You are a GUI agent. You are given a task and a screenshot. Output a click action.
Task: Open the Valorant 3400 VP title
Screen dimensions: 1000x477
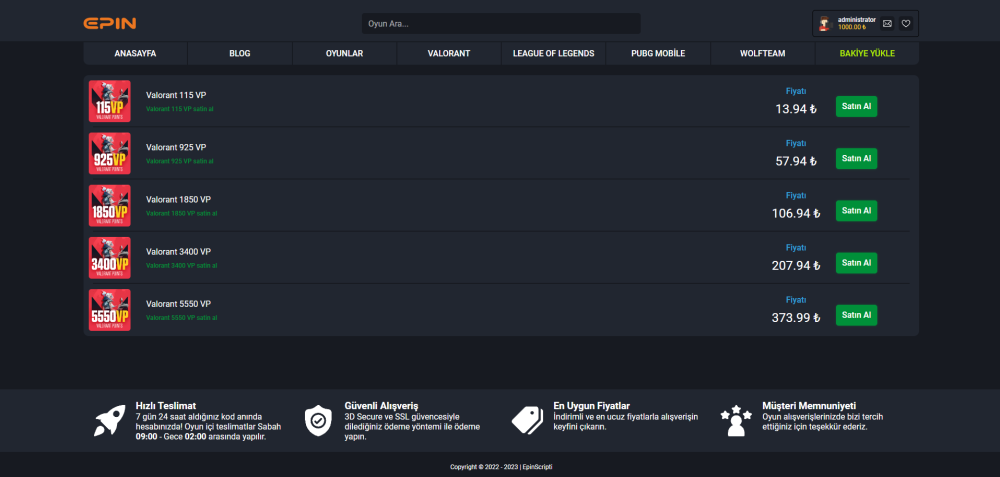click(179, 252)
